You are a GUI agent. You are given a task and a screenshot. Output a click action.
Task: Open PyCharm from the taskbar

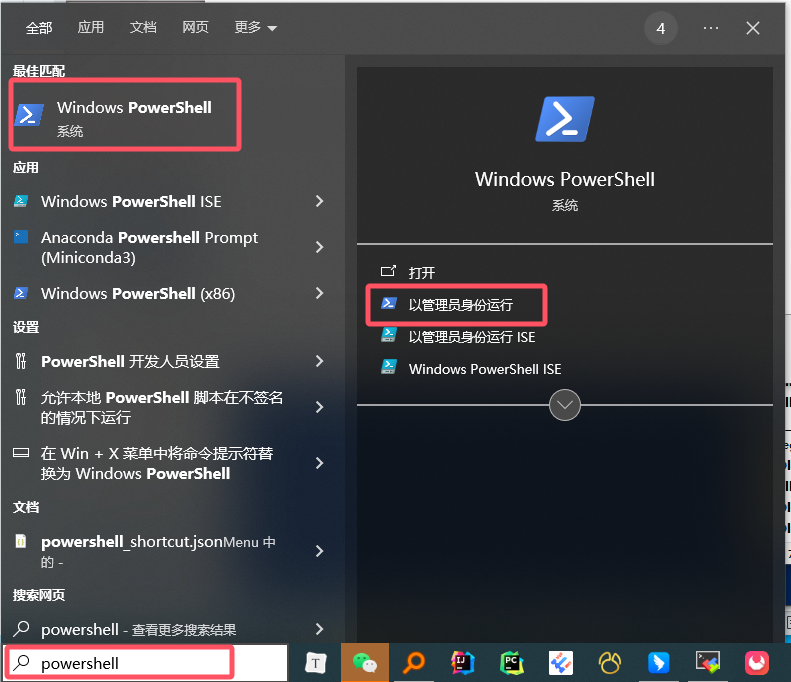(x=512, y=662)
